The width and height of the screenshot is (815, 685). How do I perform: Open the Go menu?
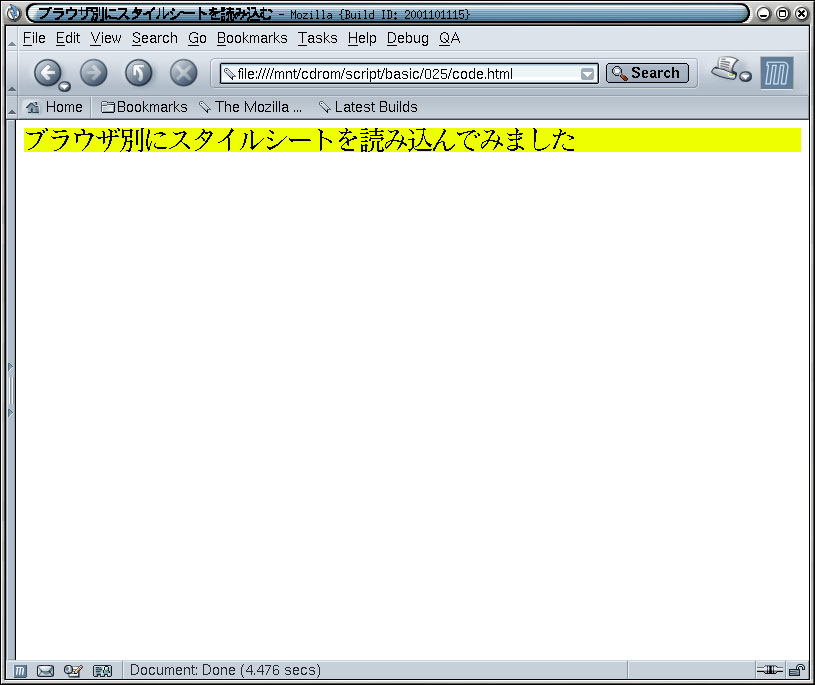pyautogui.click(x=197, y=38)
